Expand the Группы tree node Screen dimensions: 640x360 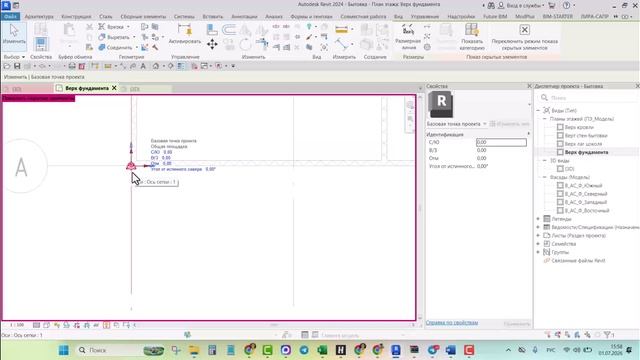pos(538,252)
